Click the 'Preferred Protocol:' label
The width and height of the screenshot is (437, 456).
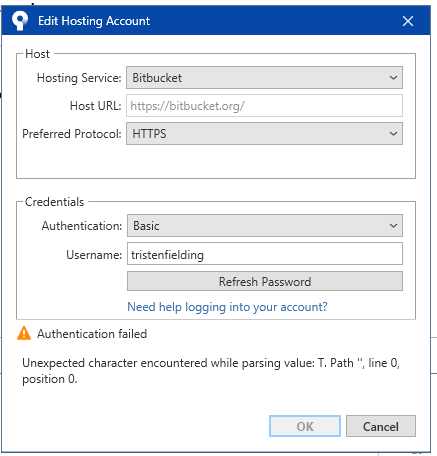coord(72,134)
